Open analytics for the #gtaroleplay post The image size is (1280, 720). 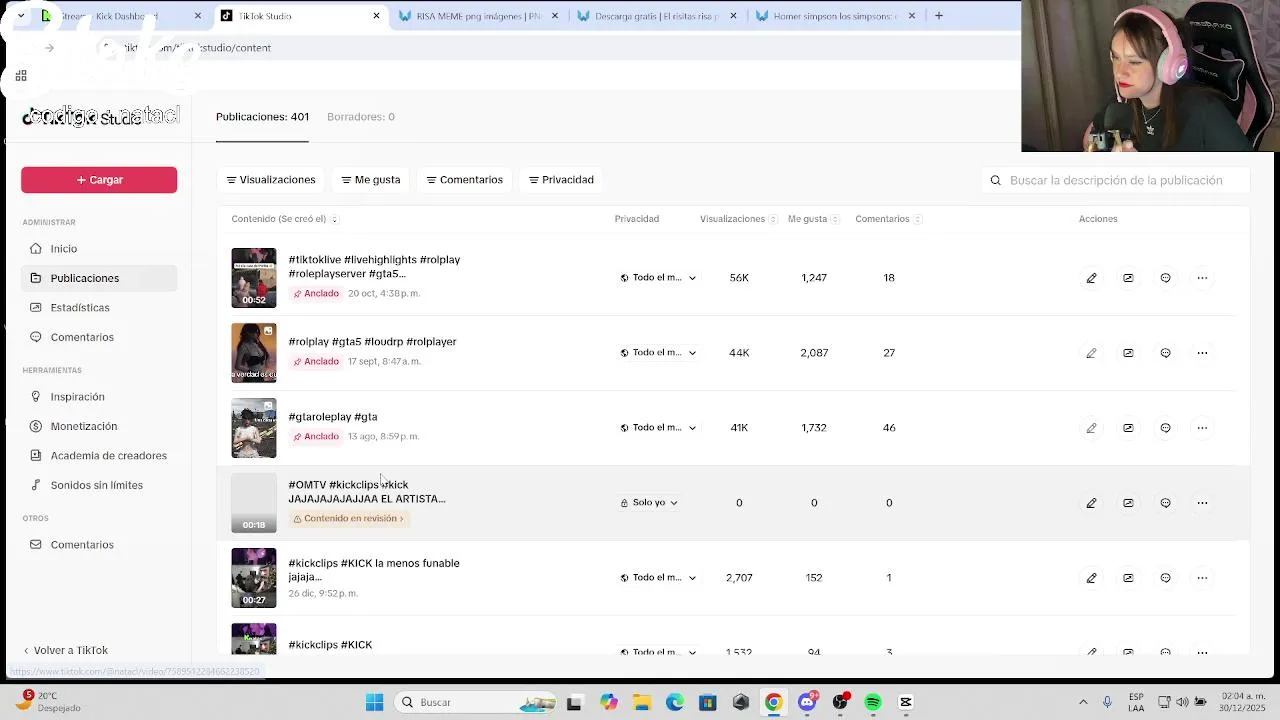click(x=1128, y=428)
